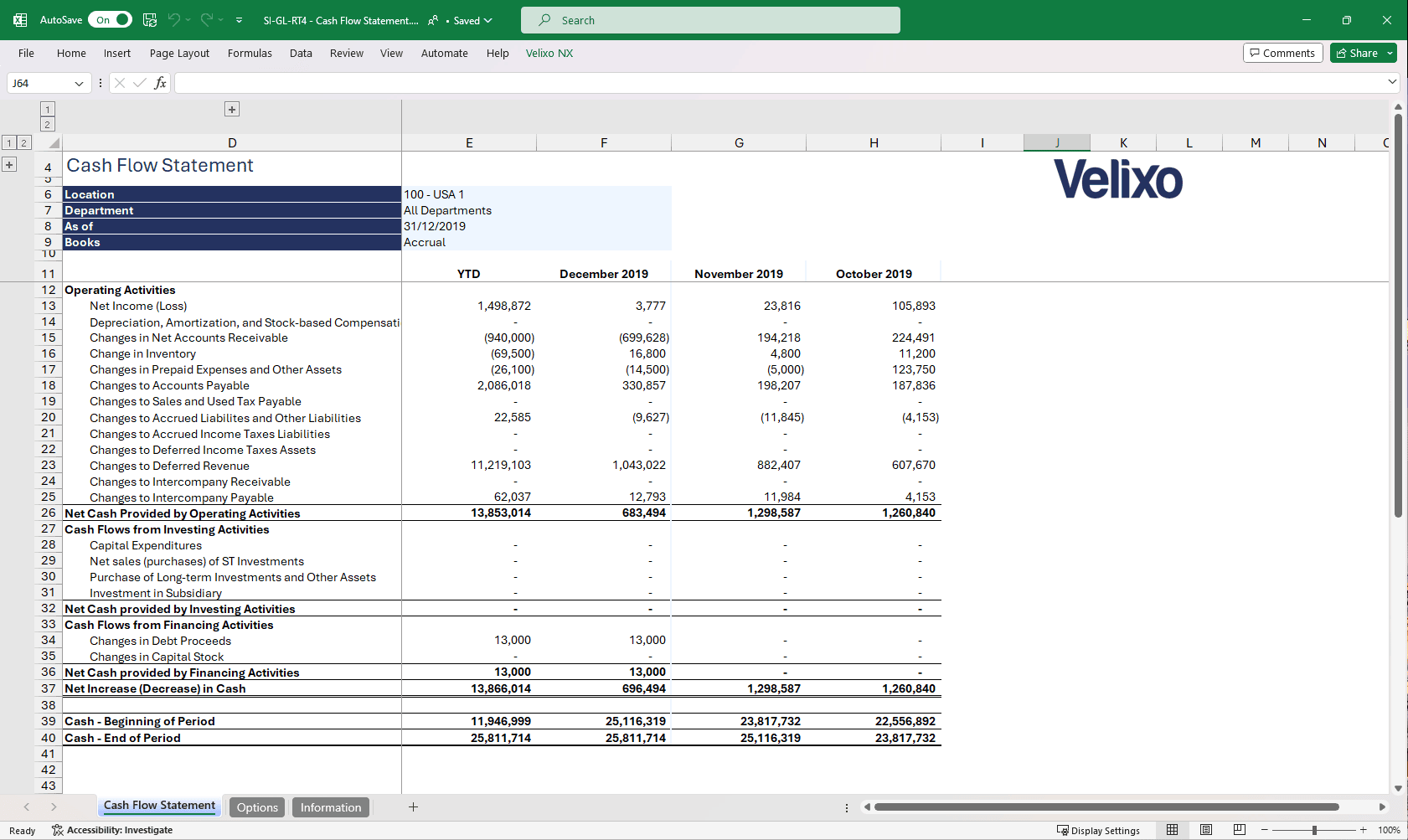The height and width of the screenshot is (840, 1408).
Task: Click the Insert Function fx icon
Action: [160, 83]
